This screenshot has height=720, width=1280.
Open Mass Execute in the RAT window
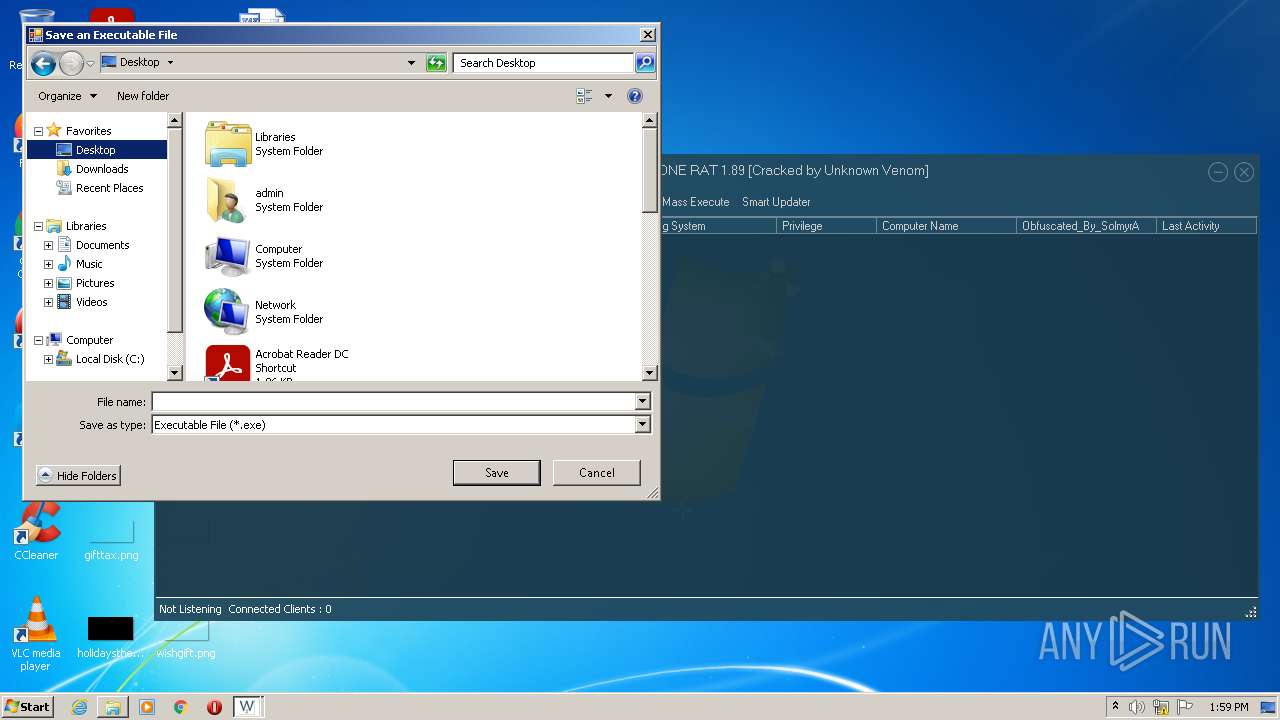(696, 202)
